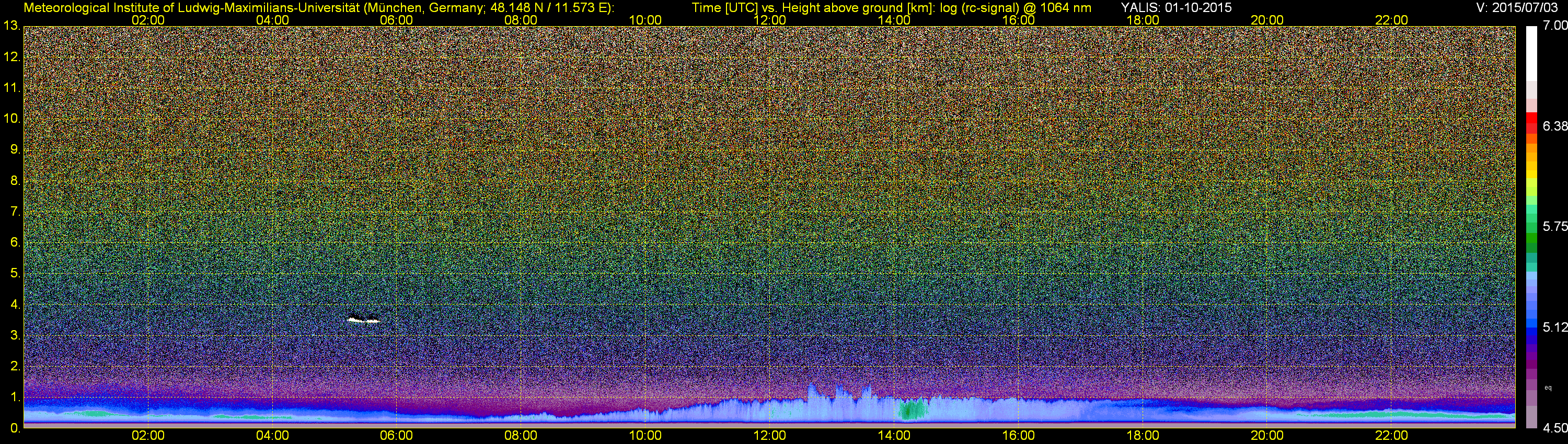The height and width of the screenshot is (444, 1568).
Task: Pick the 8 km height axis label
Action: [15, 181]
